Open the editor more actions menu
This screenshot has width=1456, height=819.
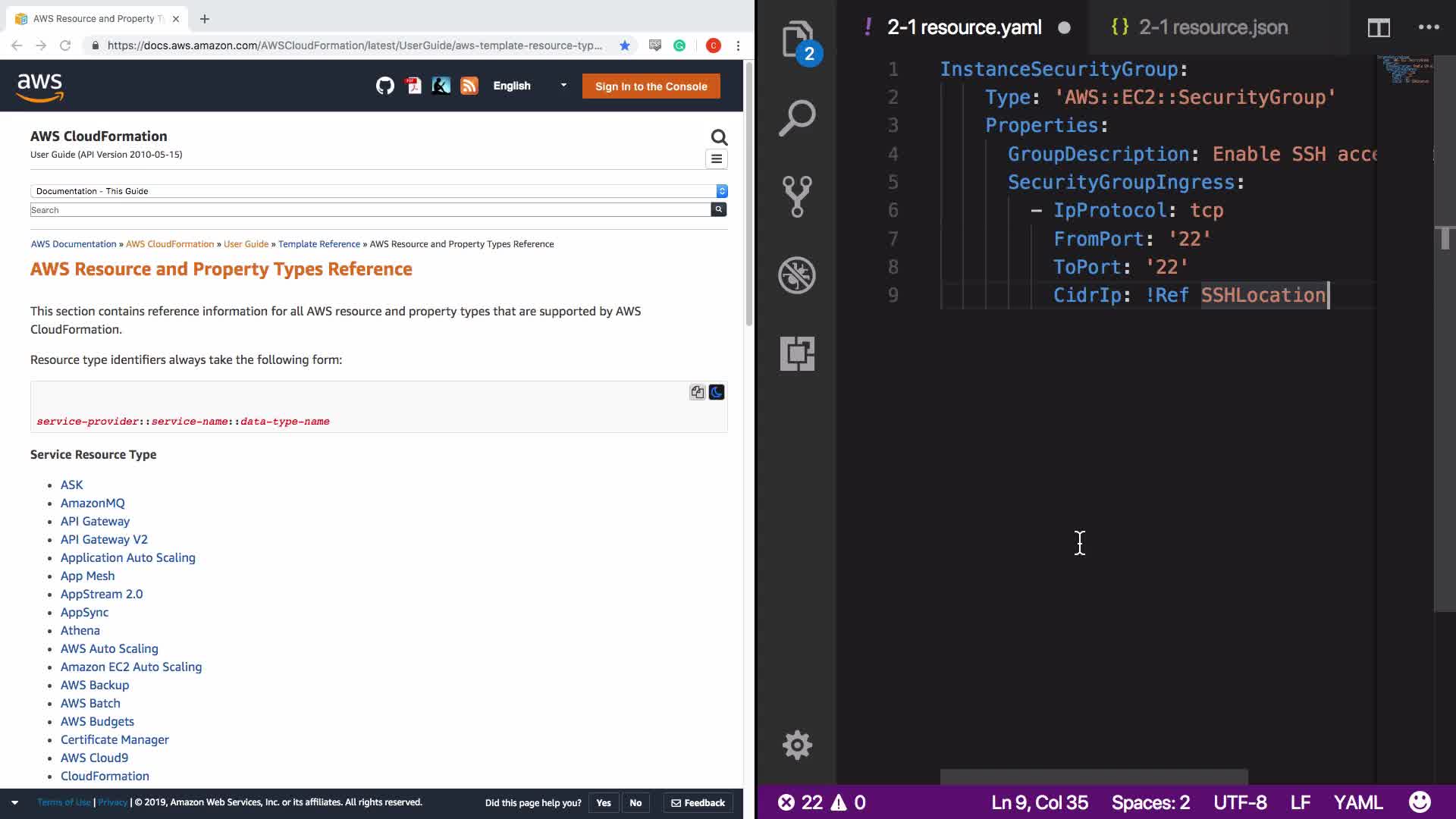click(x=1428, y=28)
